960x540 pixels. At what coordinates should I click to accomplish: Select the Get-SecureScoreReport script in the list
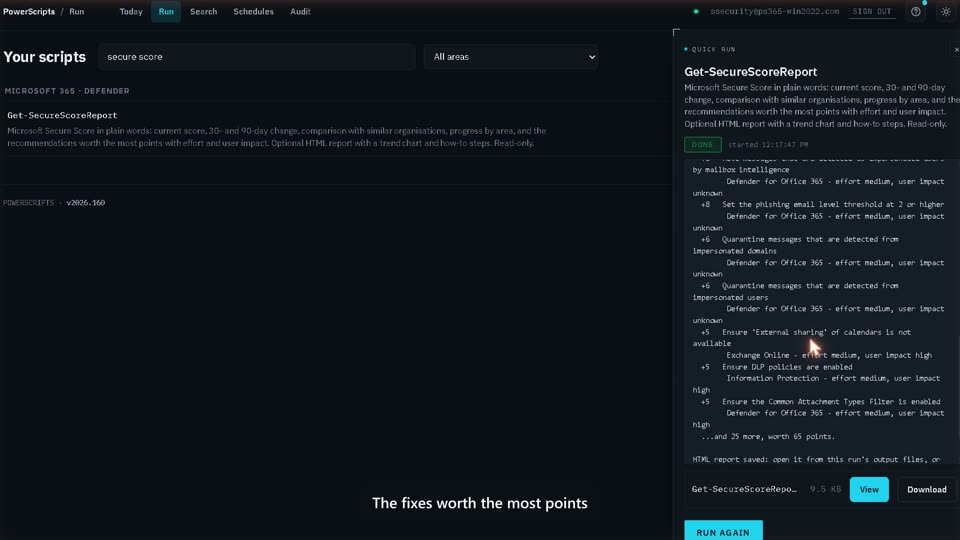click(337, 129)
